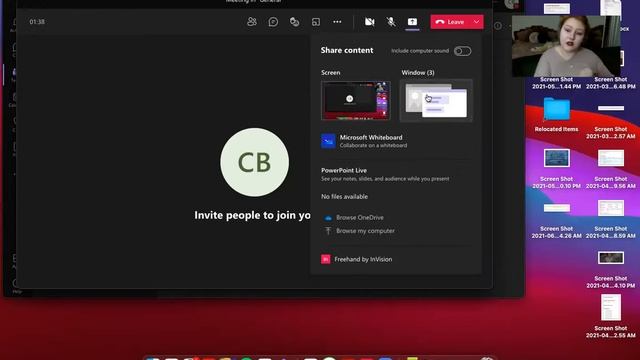Open the meeting chat icon
This screenshot has height=360, width=640.
[273, 22]
